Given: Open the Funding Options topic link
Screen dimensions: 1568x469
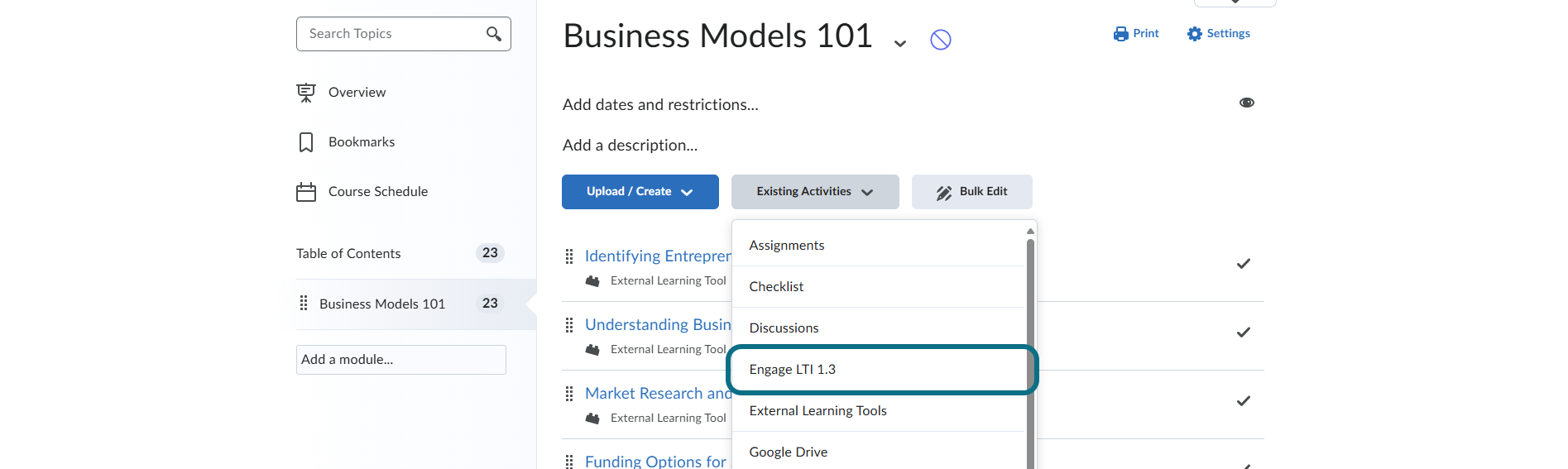Looking at the screenshot, I should tap(655, 462).
